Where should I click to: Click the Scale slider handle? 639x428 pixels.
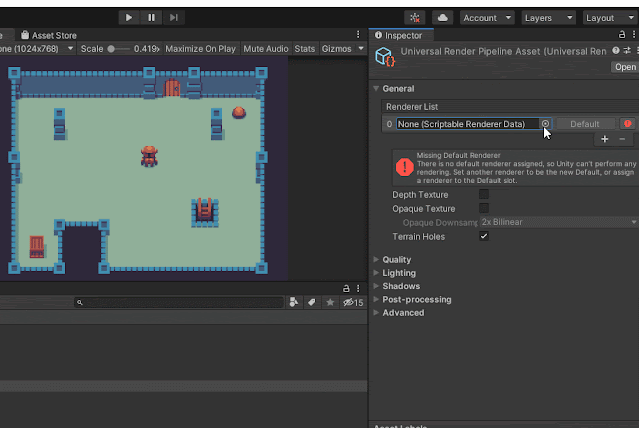tap(111, 49)
